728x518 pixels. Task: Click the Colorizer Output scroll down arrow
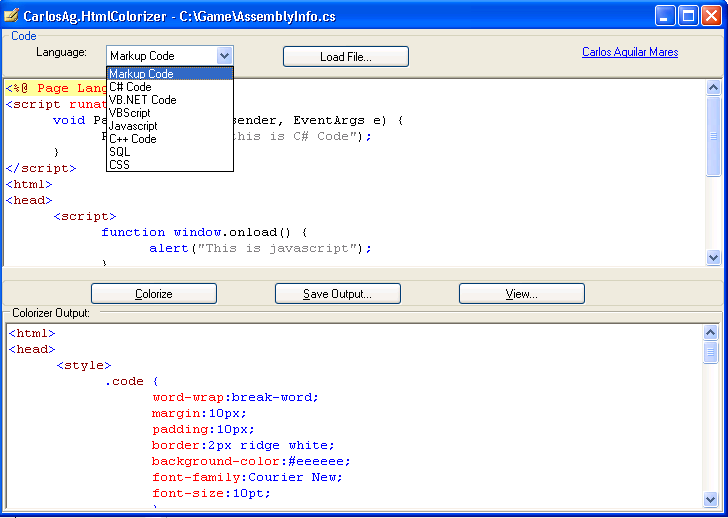tap(710, 499)
